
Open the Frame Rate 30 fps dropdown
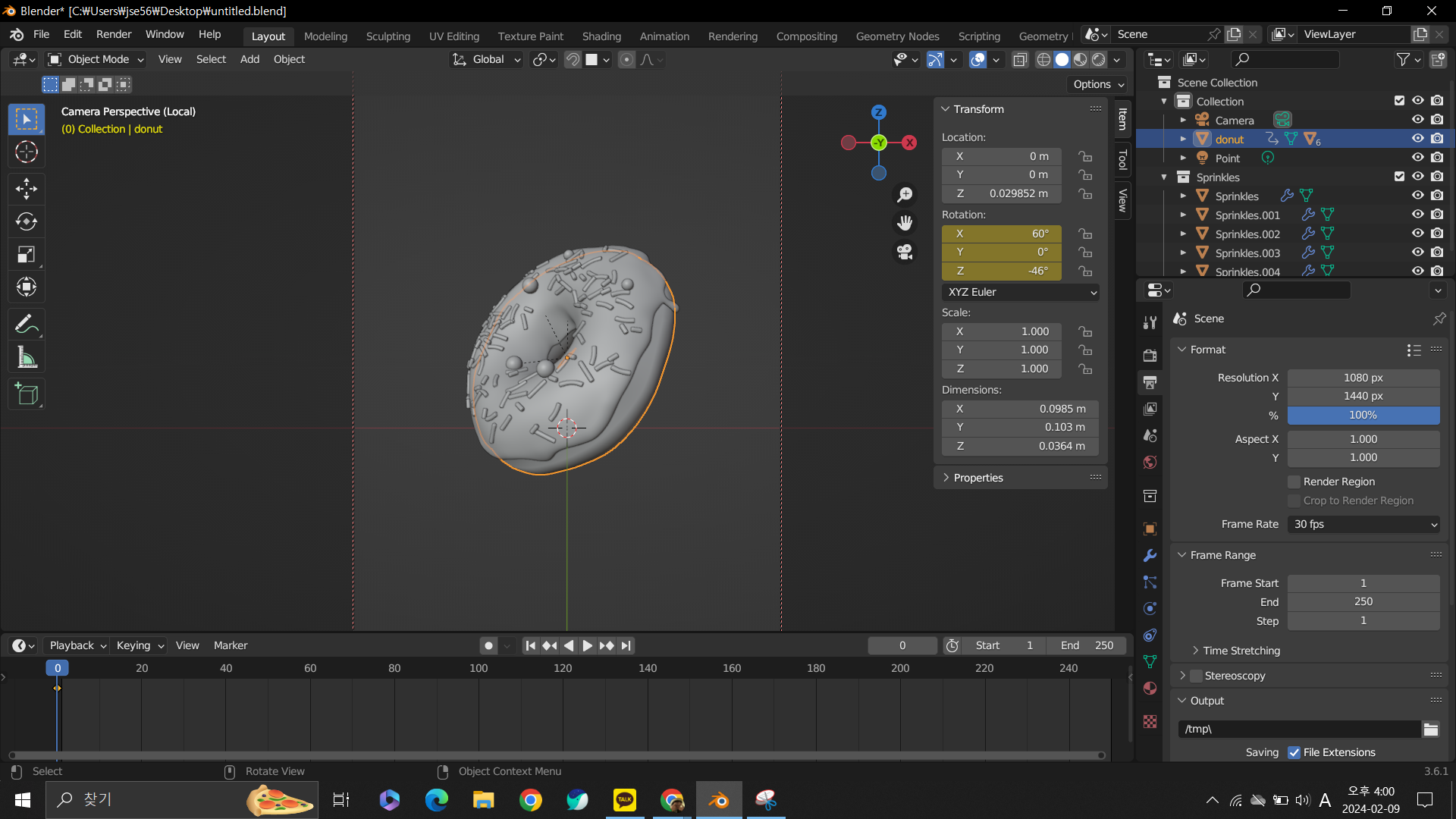click(1363, 524)
